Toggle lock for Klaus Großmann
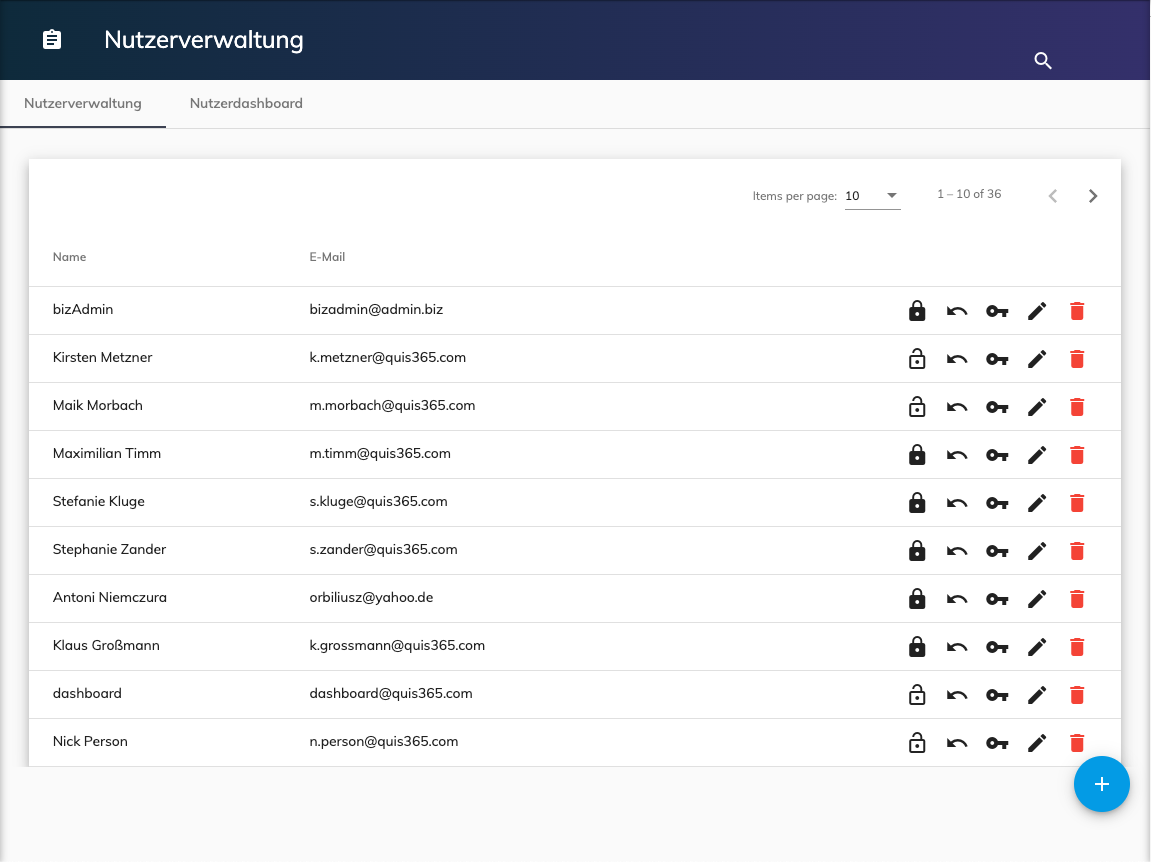Screen dimensions: 1151x862 [x=917, y=647]
